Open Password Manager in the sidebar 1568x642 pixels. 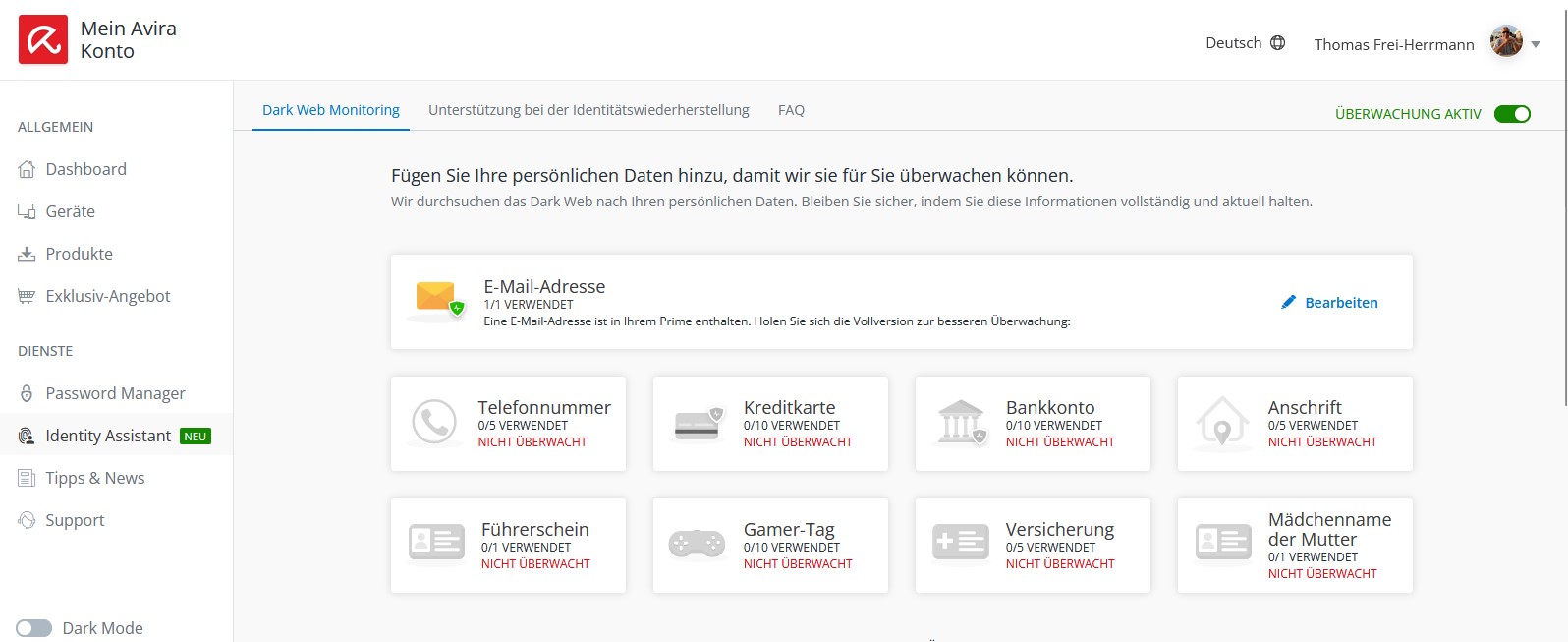click(115, 393)
